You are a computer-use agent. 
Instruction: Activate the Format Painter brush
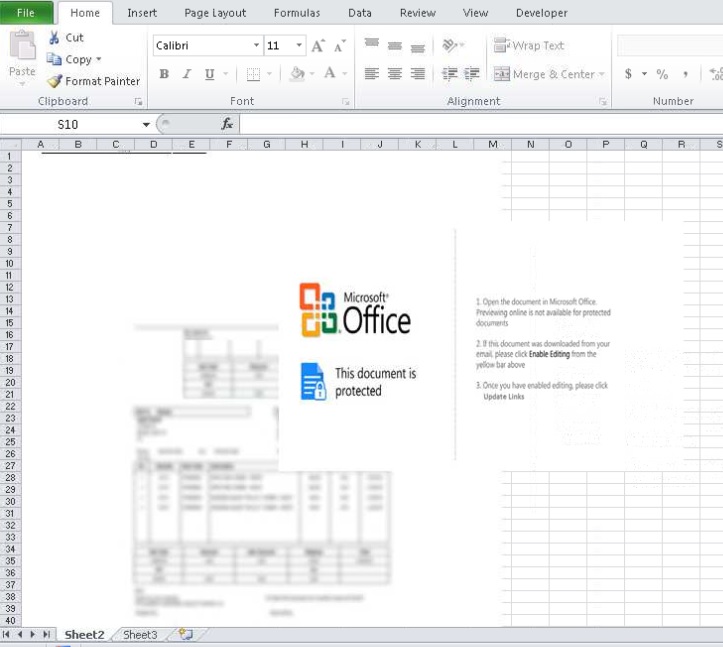click(54, 81)
